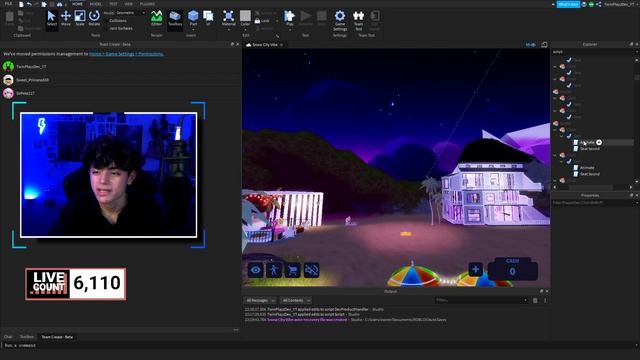This screenshot has height=360, width=640.
Task: Open the Terrain Editor
Action: 156,18
